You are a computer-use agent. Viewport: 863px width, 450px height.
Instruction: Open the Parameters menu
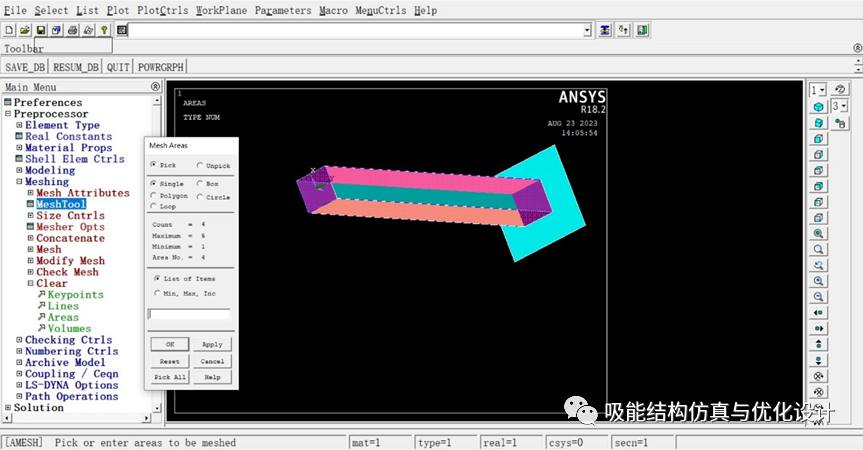[x=283, y=10]
